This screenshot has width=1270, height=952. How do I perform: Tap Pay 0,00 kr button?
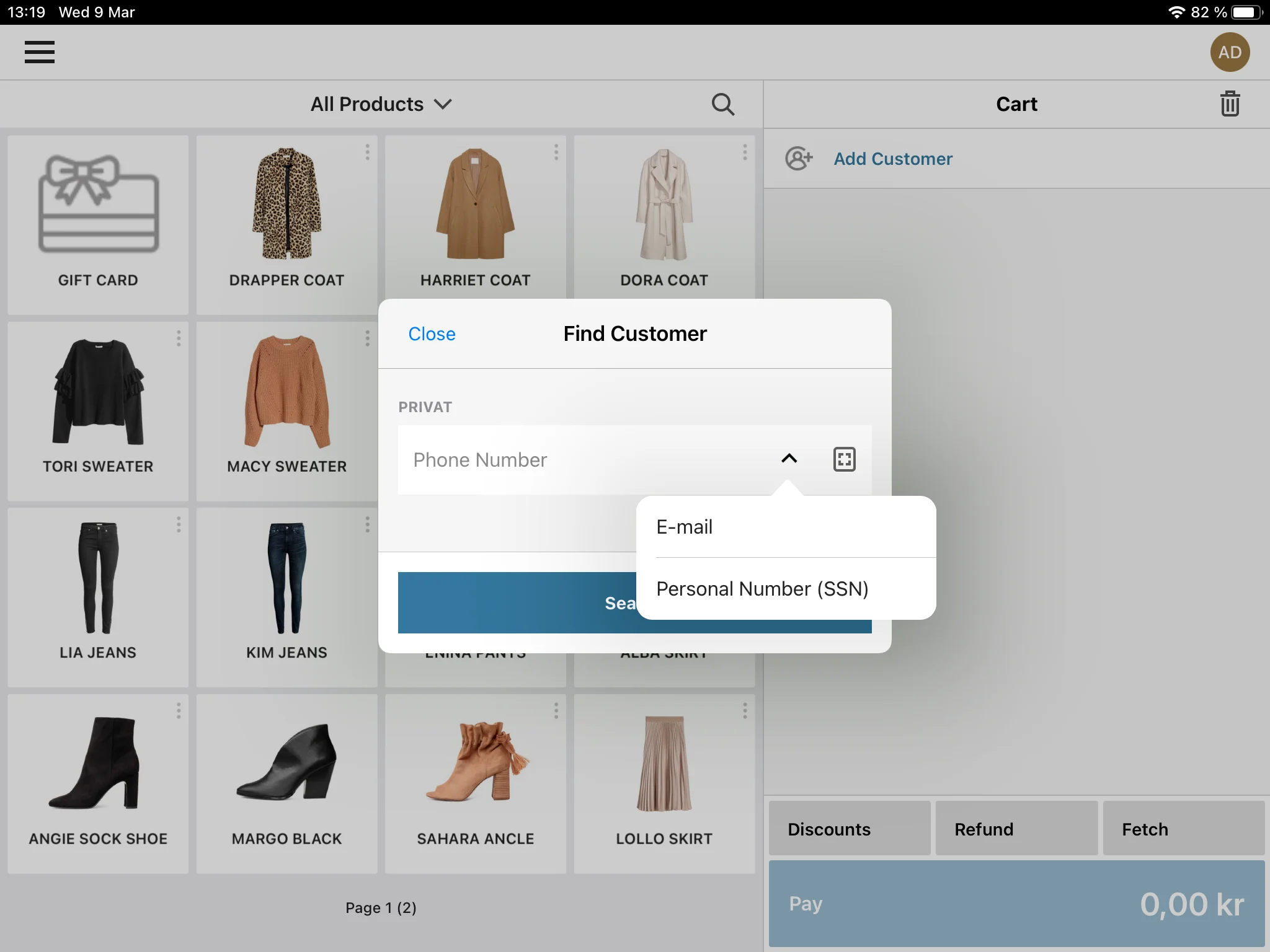point(1016,904)
